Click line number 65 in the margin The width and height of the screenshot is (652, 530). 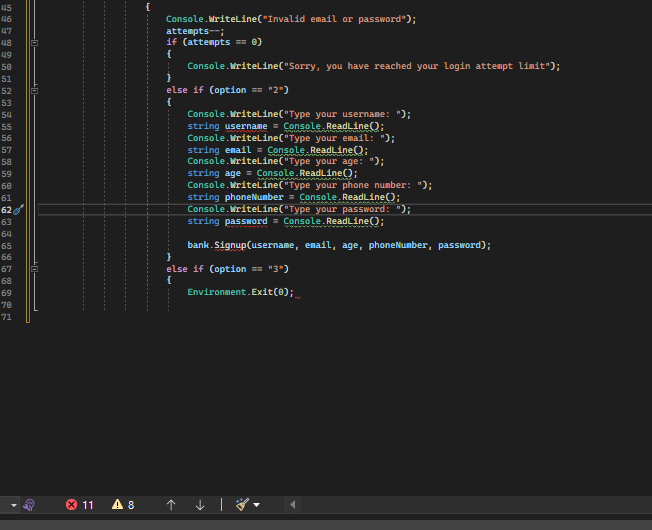8,245
